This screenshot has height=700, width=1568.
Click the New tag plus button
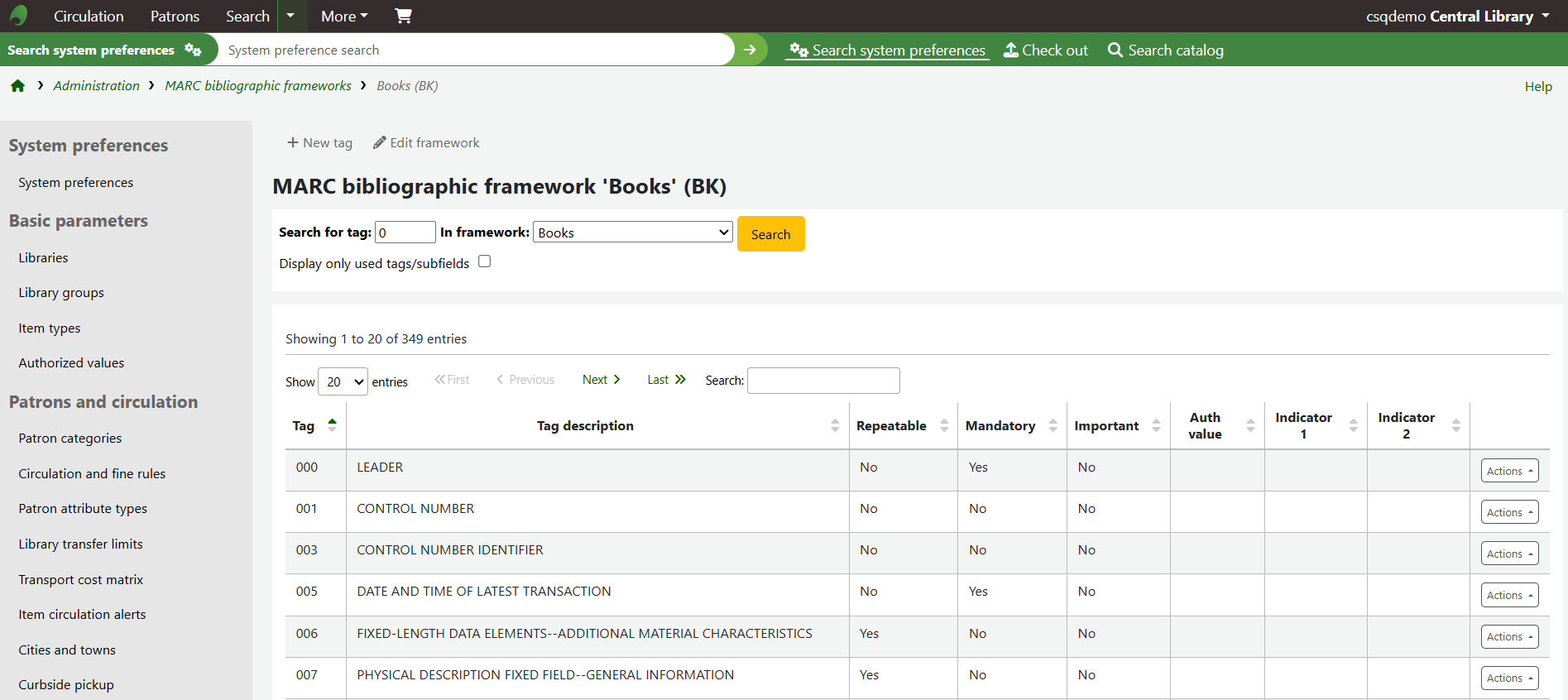pyautogui.click(x=319, y=143)
